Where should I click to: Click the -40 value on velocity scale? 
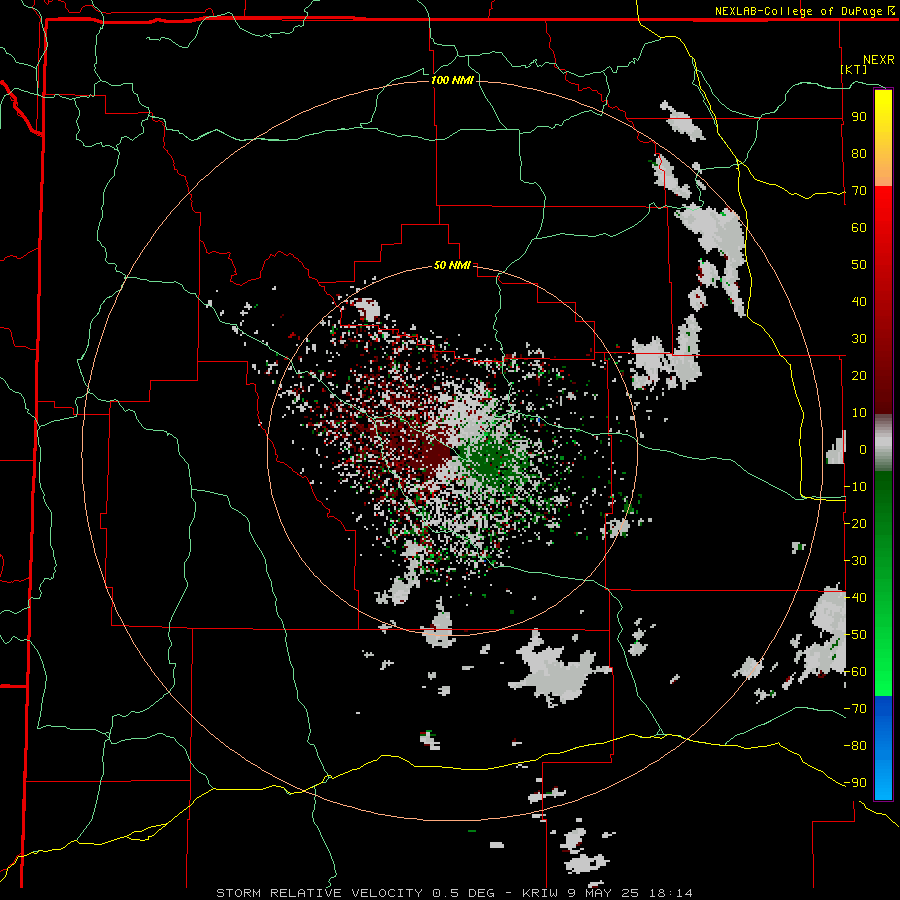(855, 598)
